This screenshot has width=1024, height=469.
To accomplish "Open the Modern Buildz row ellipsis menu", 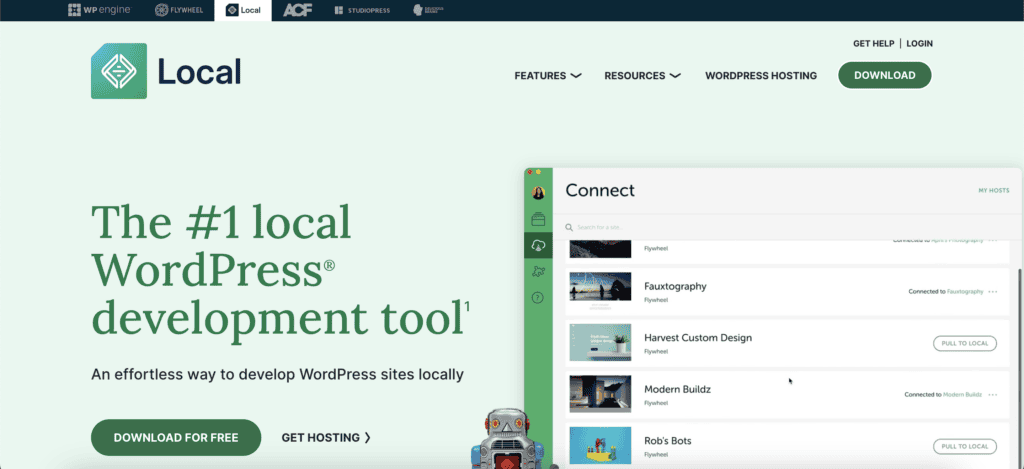I will point(993,395).
